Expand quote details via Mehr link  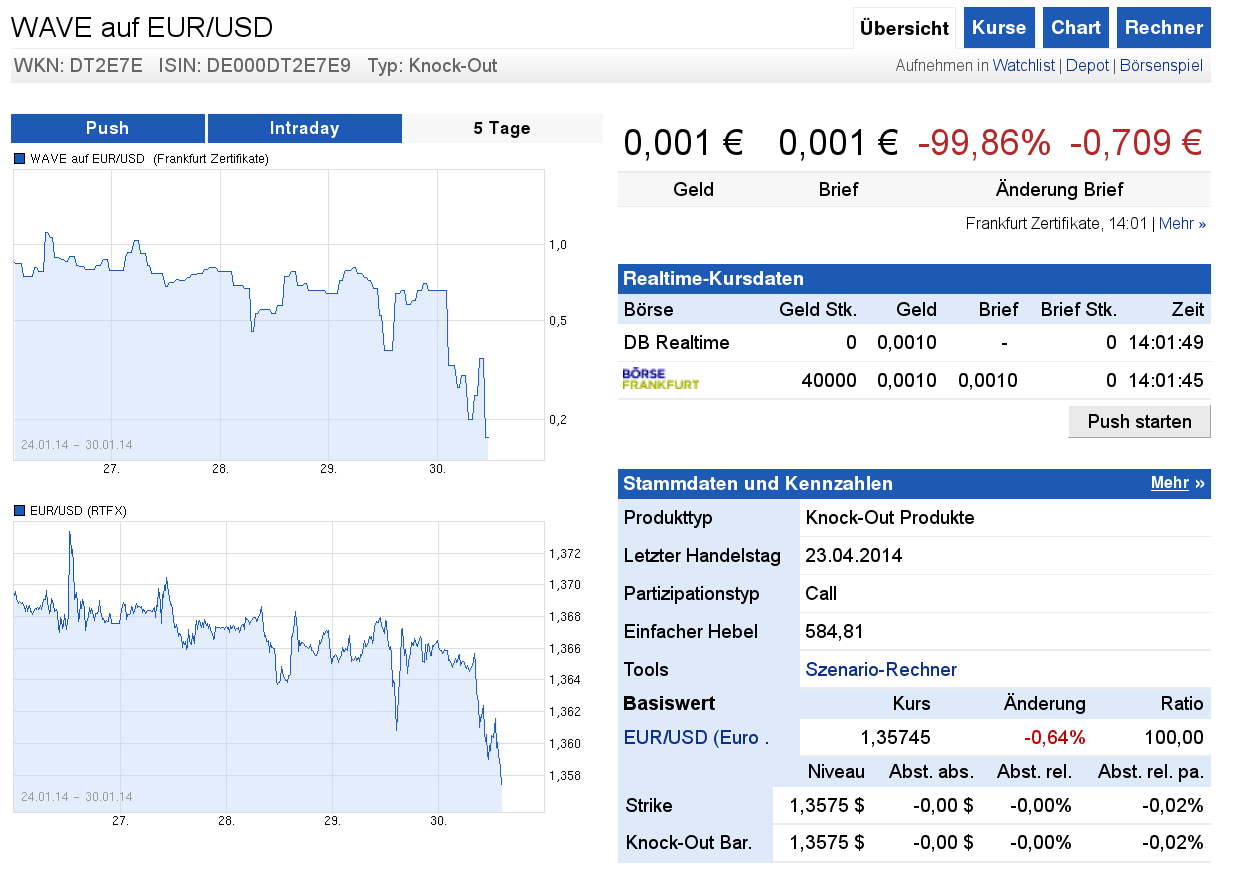1175,223
